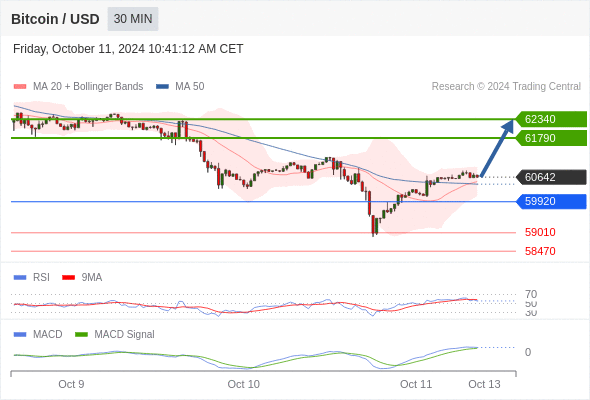The width and height of the screenshot is (590, 400).
Task: Click the RSI blue legend swatch
Action: coord(20,278)
